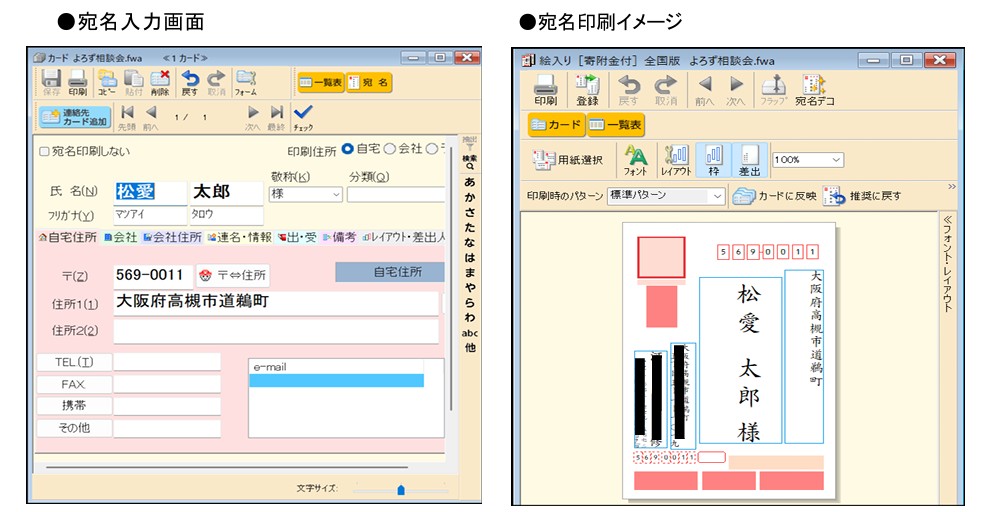Screen dimensions: 992x512
Task: Click the 登録 register icon in preview window
Action: 587,89
